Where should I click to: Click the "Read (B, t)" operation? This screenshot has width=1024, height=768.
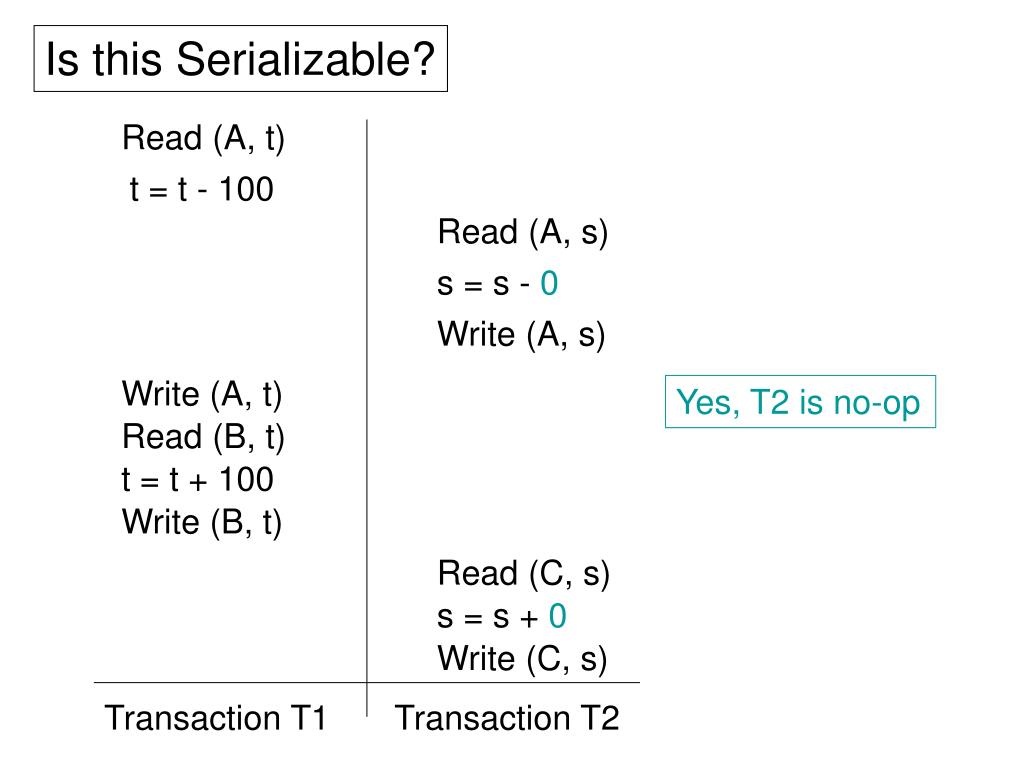203,437
